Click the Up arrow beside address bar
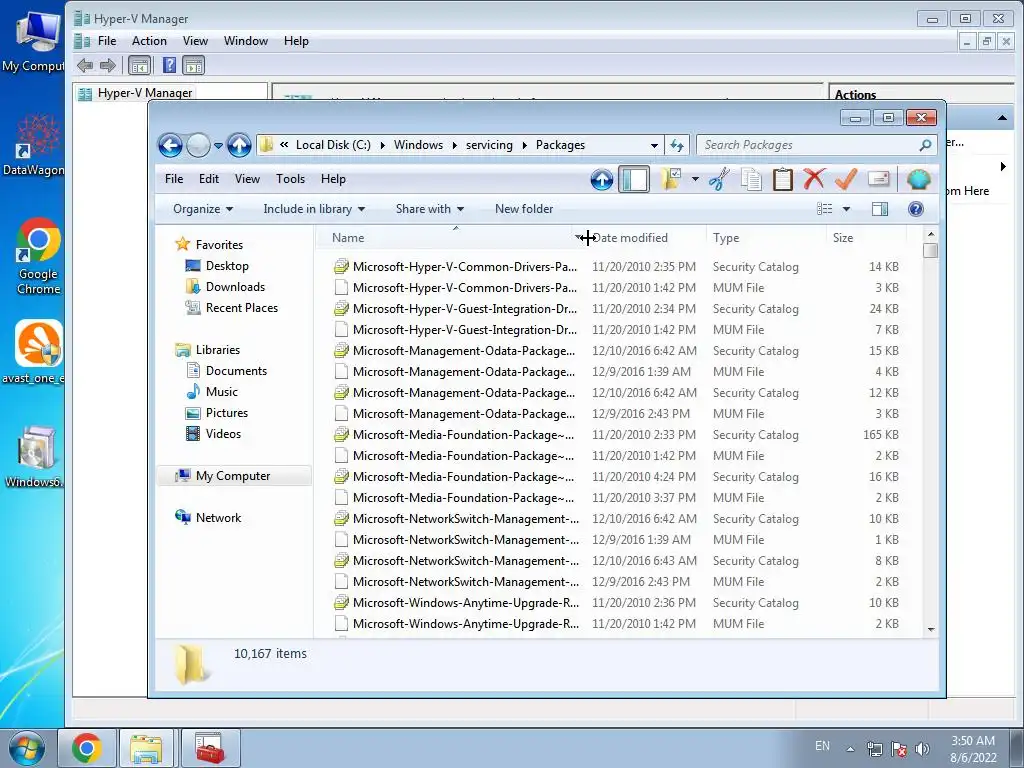Screen dimensions: 1024x768 tap(239, 145)
